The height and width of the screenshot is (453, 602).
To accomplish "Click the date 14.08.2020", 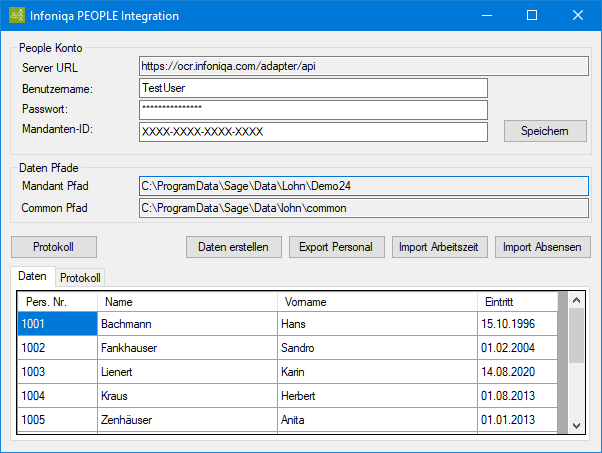I will [517, 372].
